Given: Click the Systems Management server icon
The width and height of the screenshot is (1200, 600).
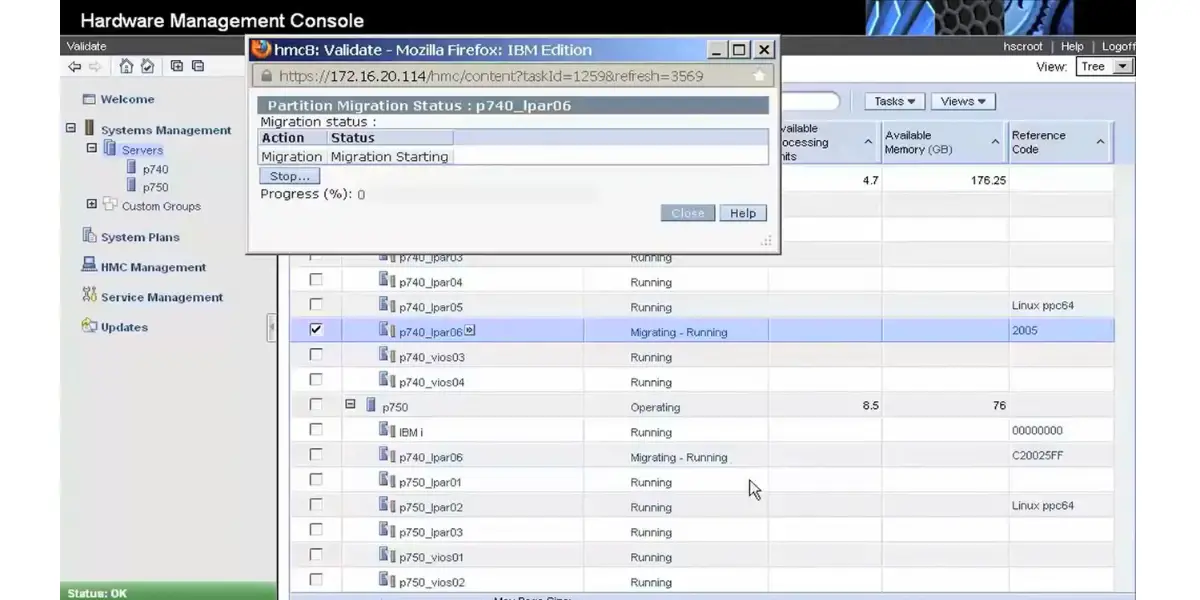Looking at the screenshot, I should [90, 129].
